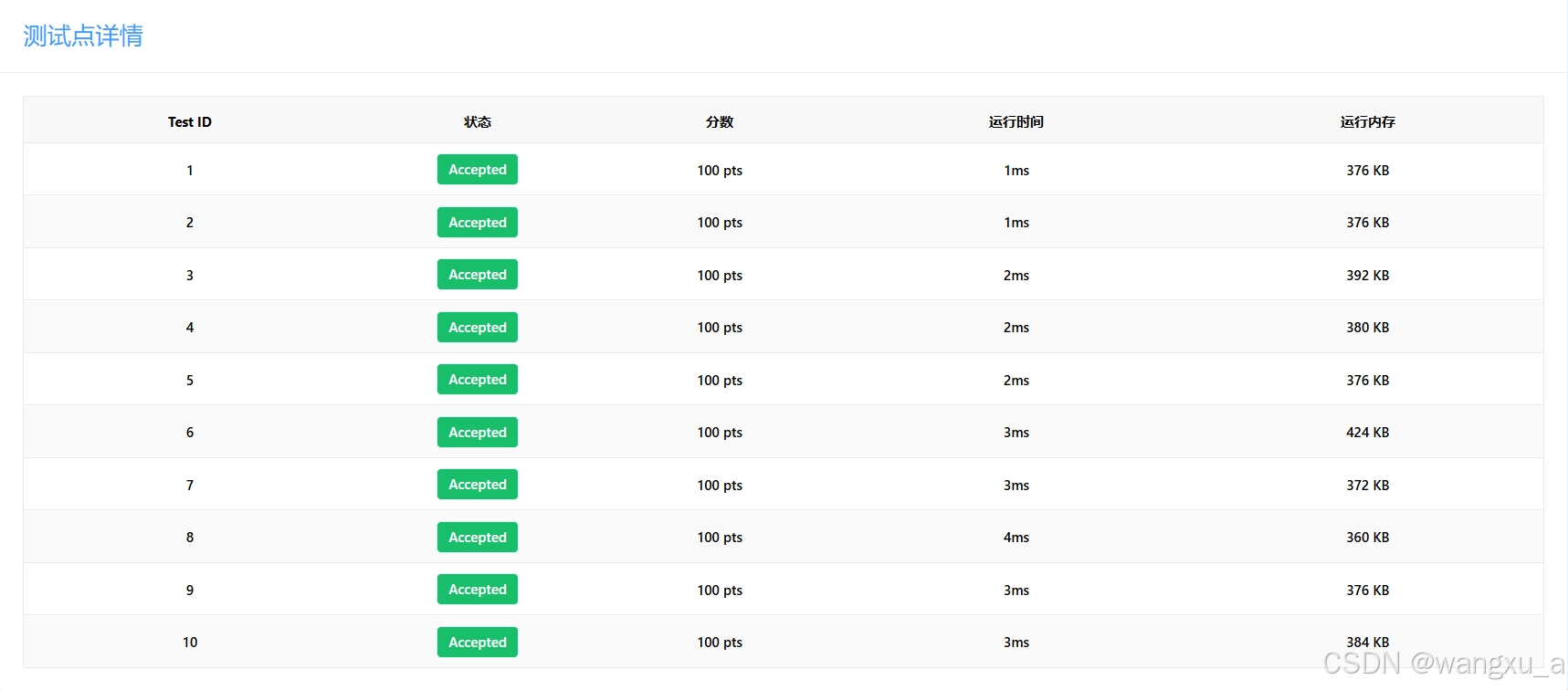Click 376 KB memory in test 1 row
Screen dimensions: 1568x690
coord(1368,171)
